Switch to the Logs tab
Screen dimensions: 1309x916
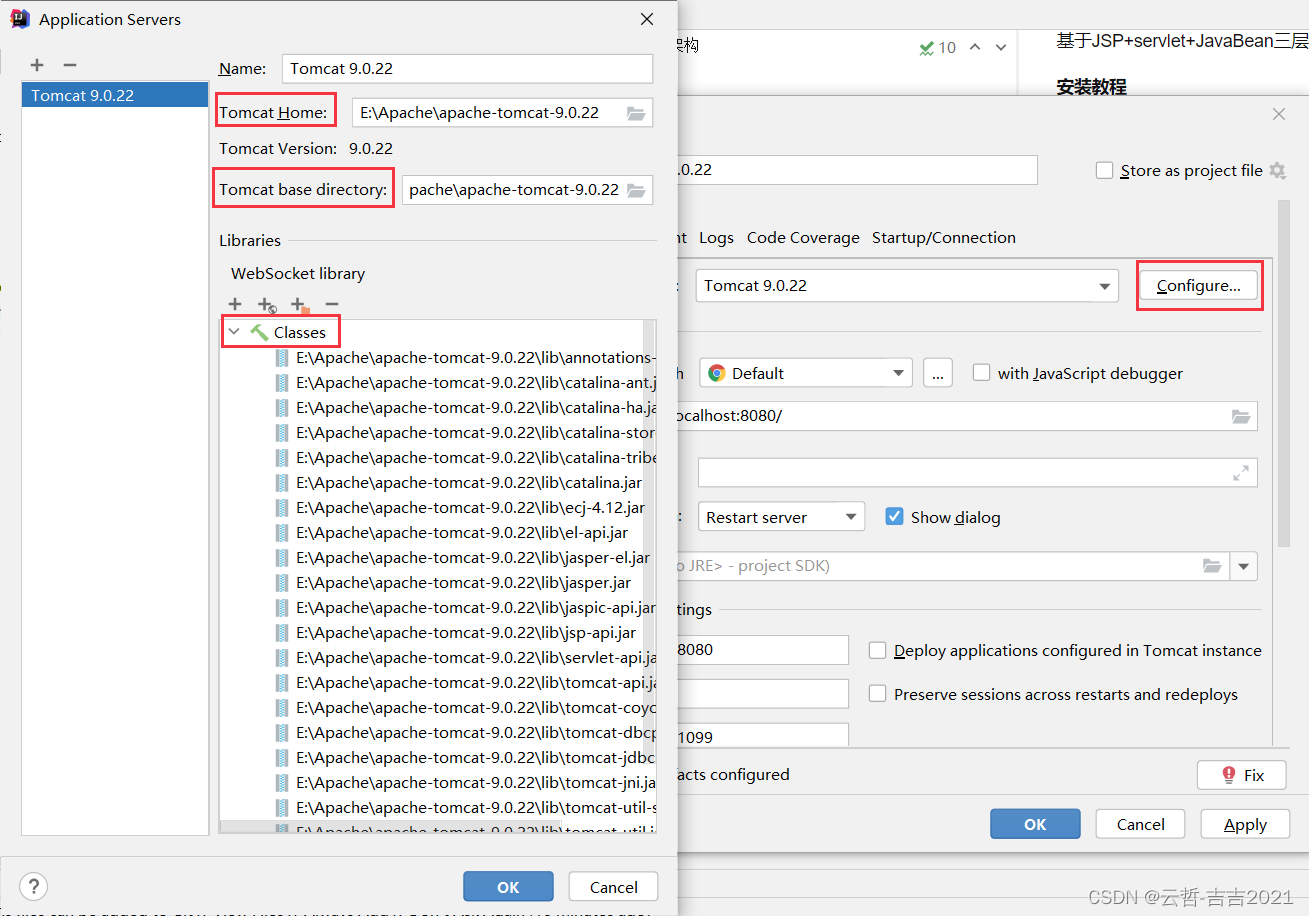716,238
